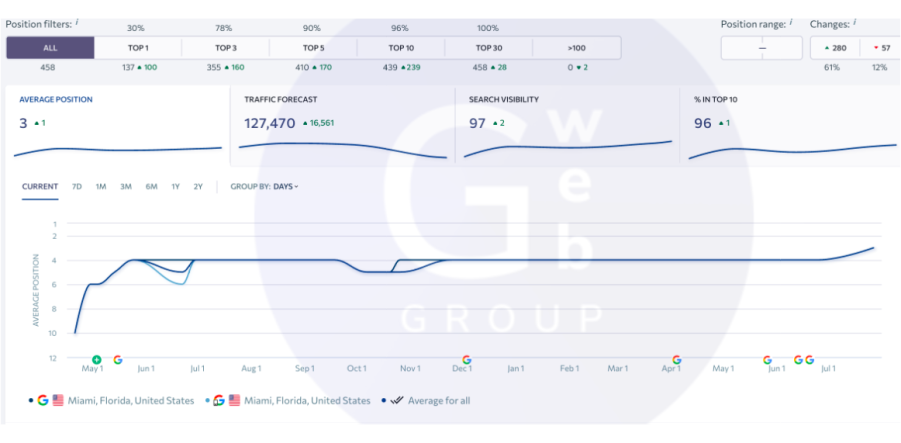Image resolution: width=901 pixels, height=443 pixels.
Task: Filter by declined changes showing 57
Action: (881, 48)
